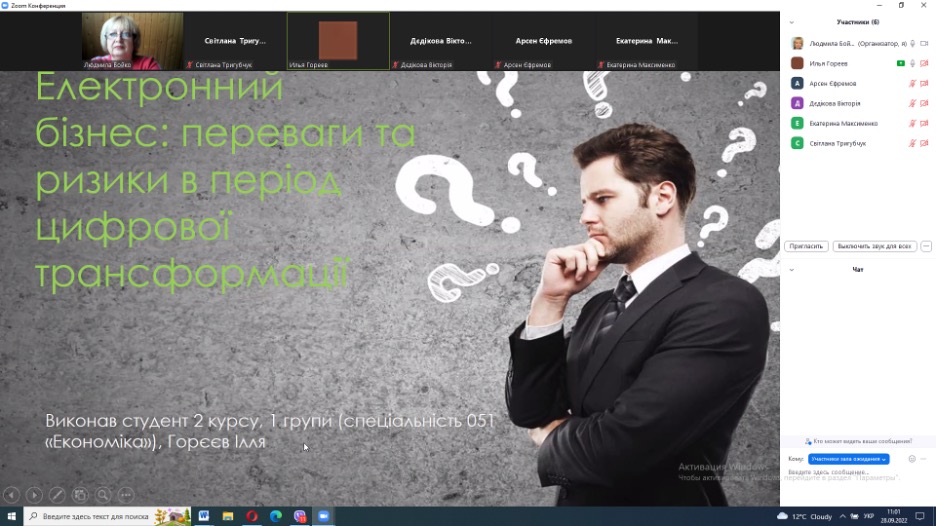Unmute Екатерина Максименко's microphone
The height and width of the screenshot is (526, 936).
point(912,124)
